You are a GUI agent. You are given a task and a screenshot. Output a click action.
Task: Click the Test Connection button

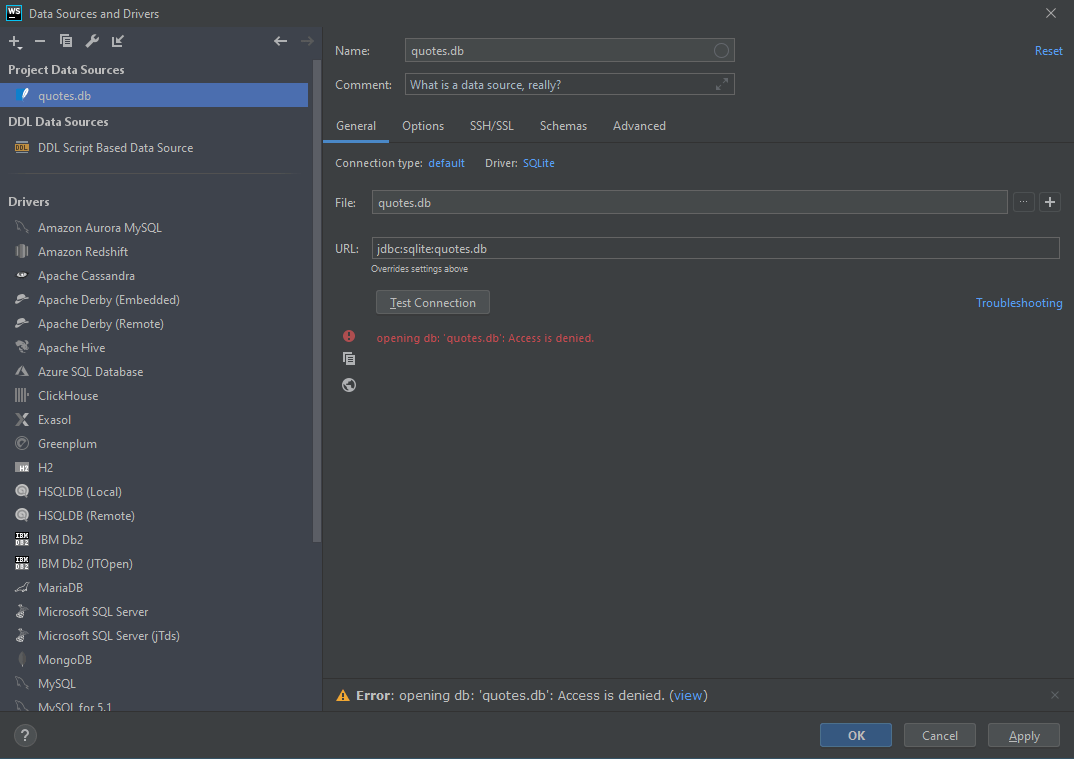click(x=432, y=302)
